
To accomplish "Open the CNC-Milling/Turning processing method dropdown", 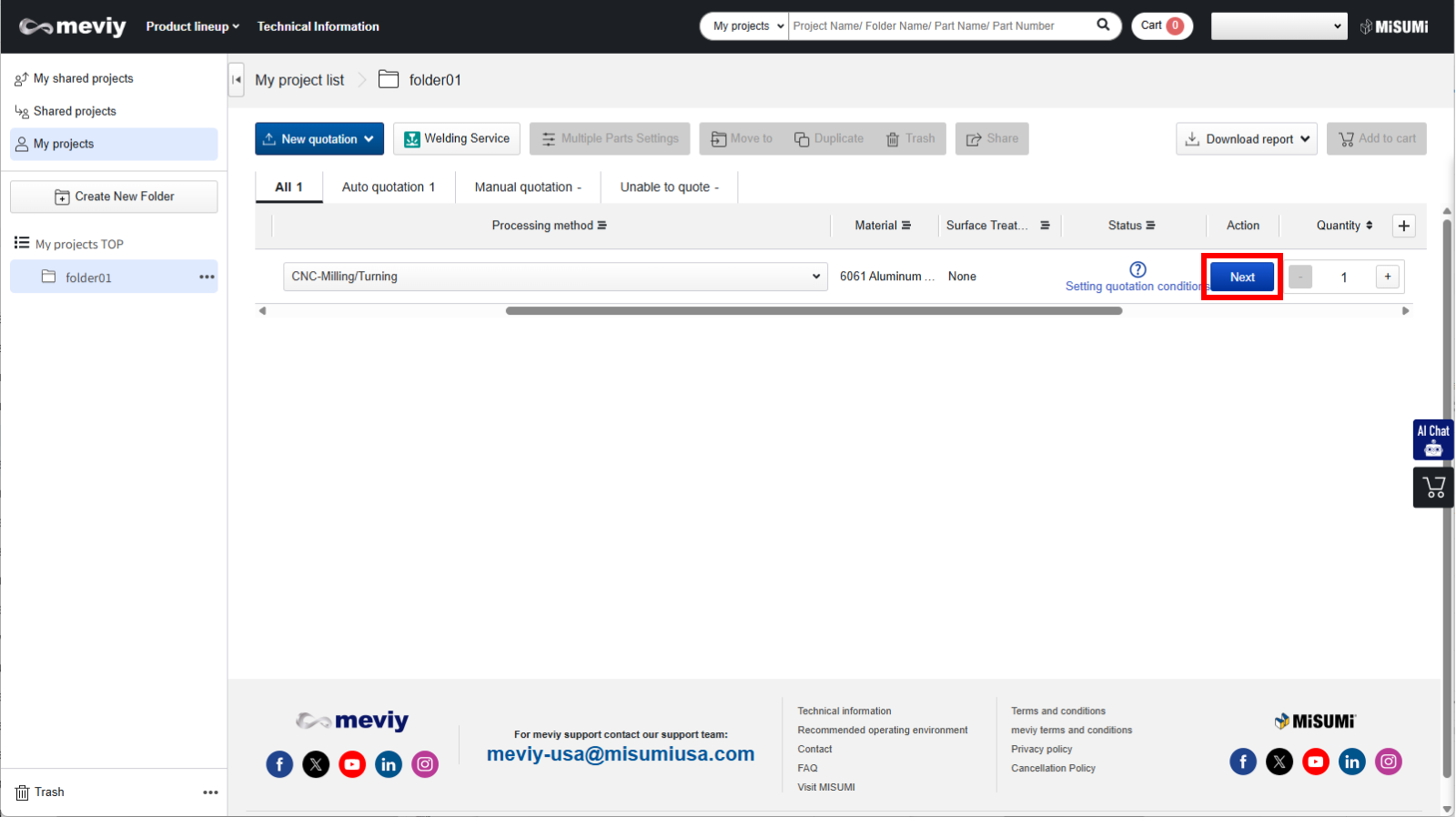I will (x=555, y=277).
